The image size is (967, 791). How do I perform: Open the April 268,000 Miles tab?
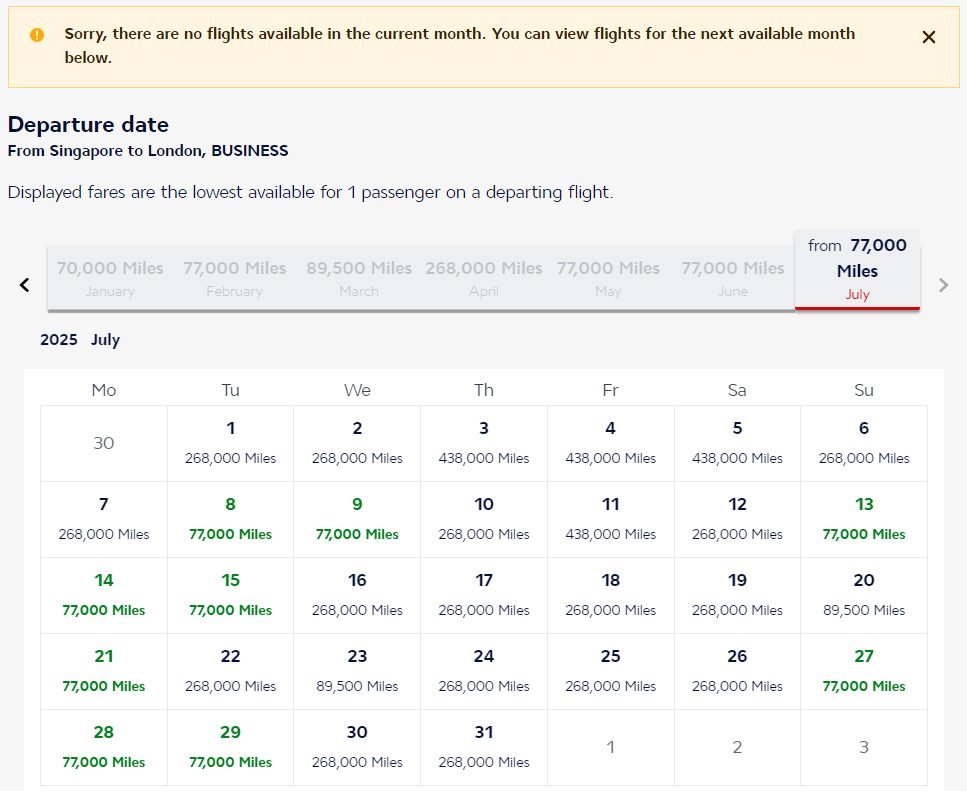click(484, 279)
